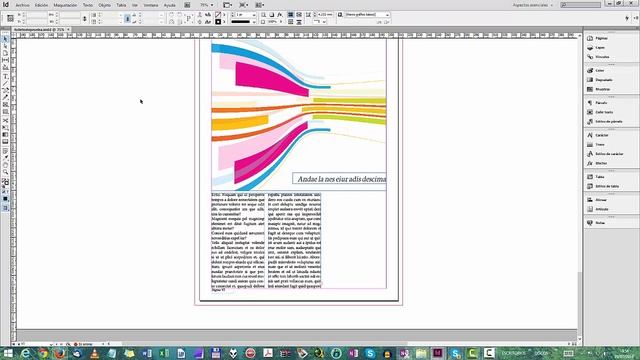
Task: Click the fill/stroke swatch in the Tools panel
Action: (x=5, y=182)
